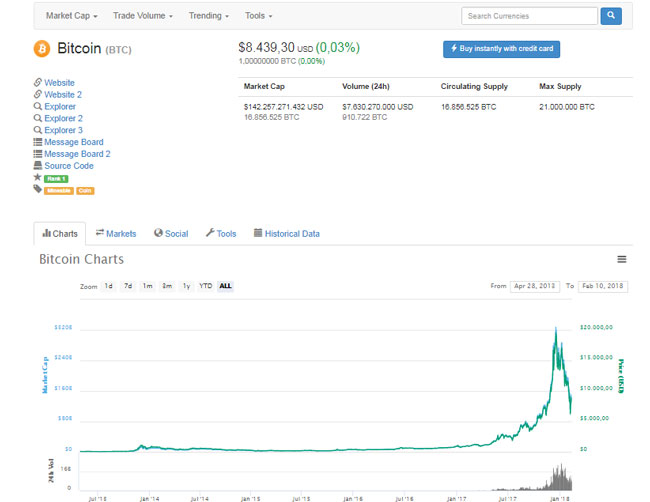This screenshot has width=650, height=502.
Task: Open the Historical Data tab
Action: 286,233
